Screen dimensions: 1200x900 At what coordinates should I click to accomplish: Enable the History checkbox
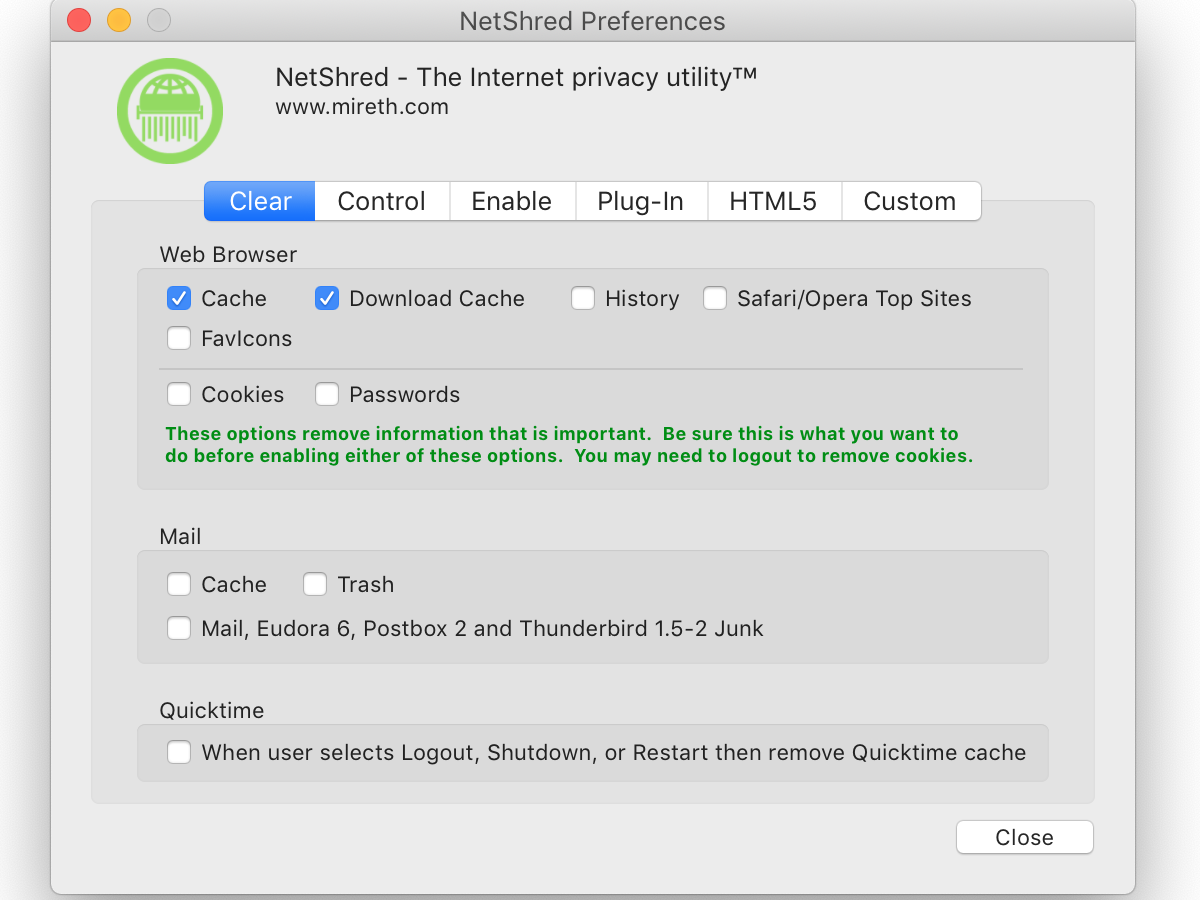coord(583,298)
